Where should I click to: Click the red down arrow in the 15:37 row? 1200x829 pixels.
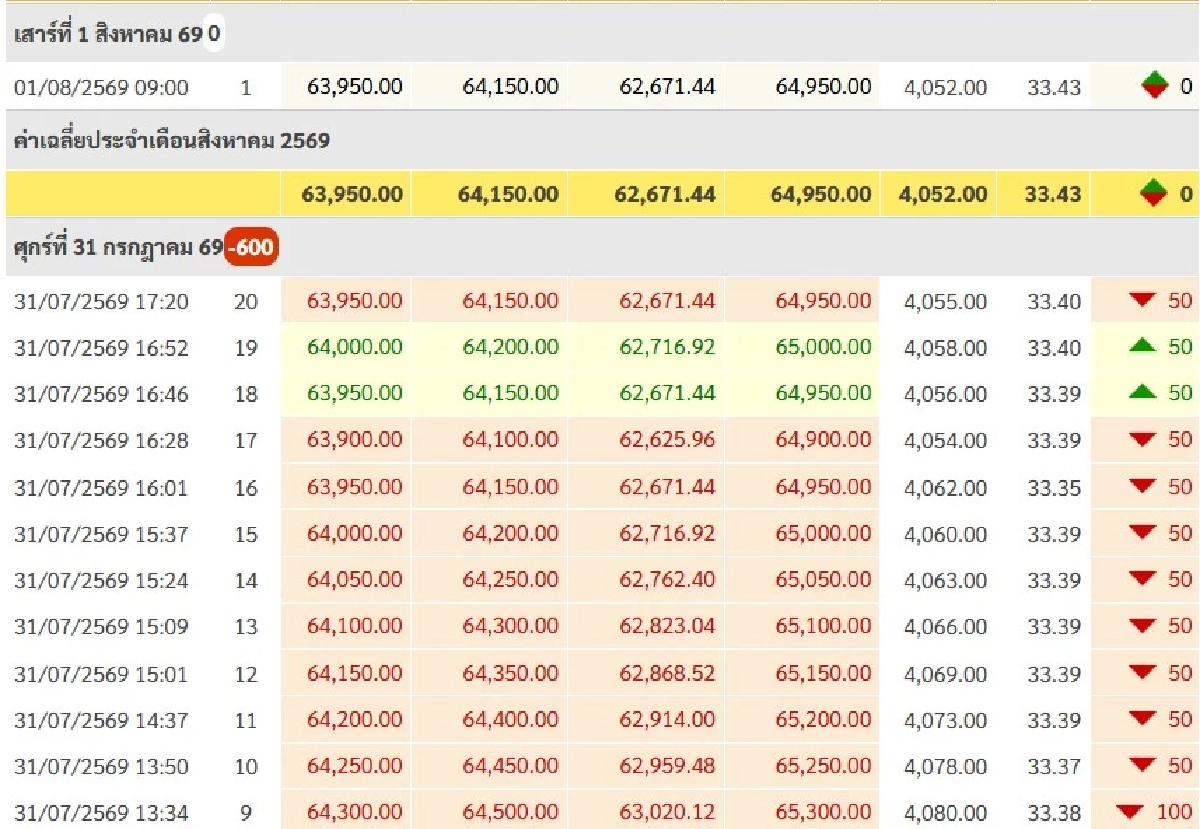pos(1142,533)
